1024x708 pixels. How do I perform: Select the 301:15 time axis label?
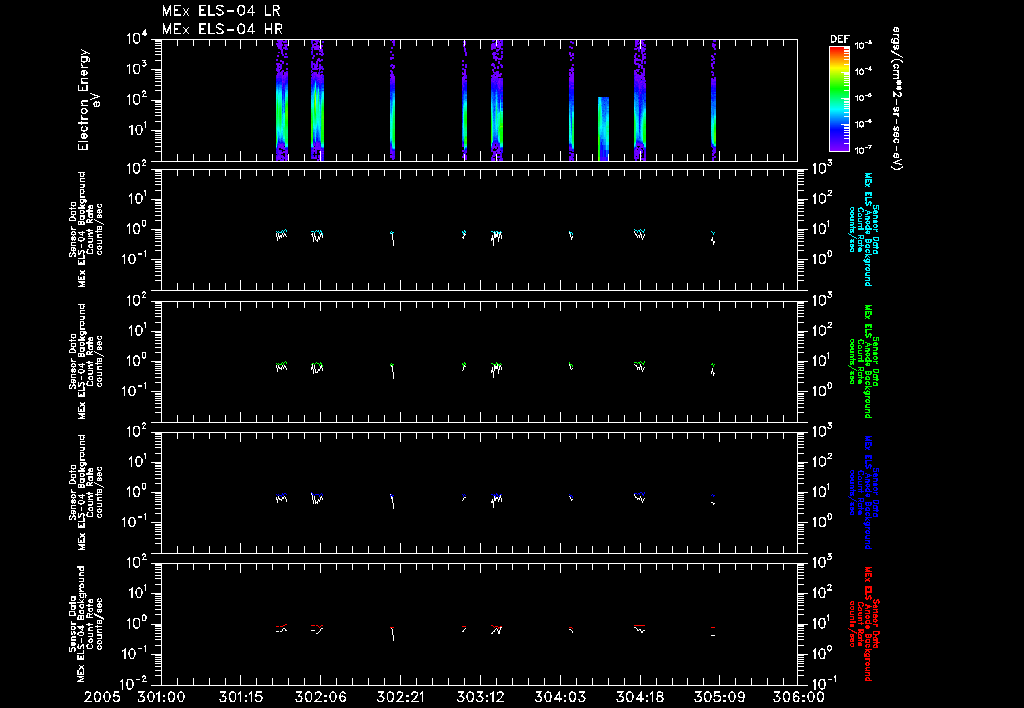241,698
